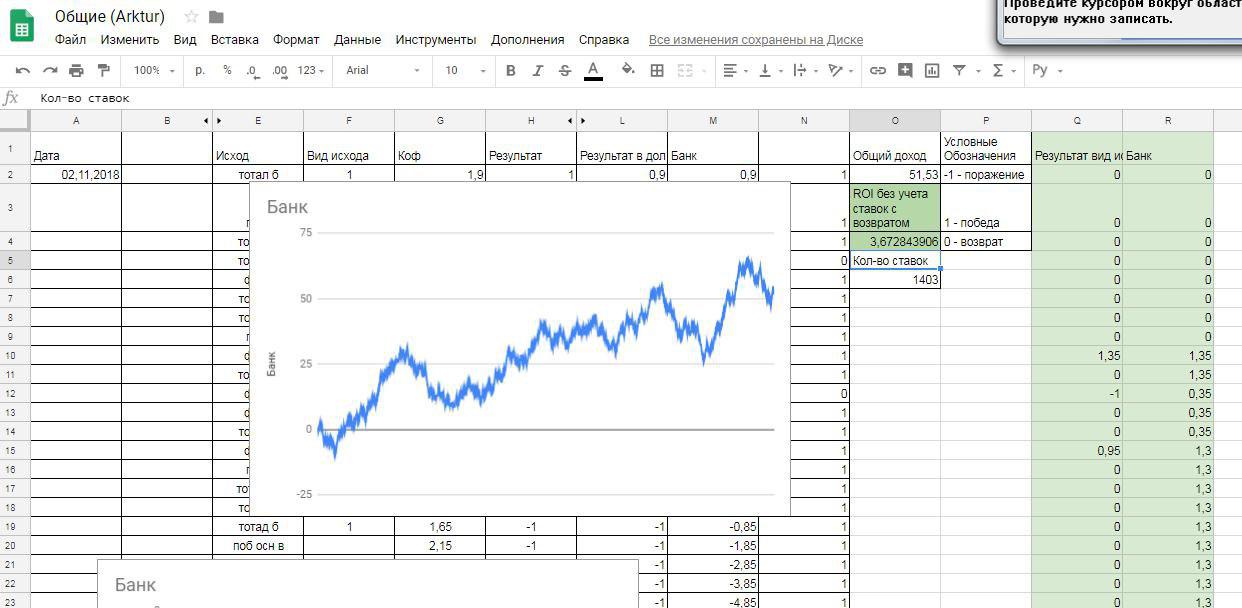The height and width of the screenshot is (608, 1242).
Task: Star this spreadsheet document
Action: click(191, 17)
